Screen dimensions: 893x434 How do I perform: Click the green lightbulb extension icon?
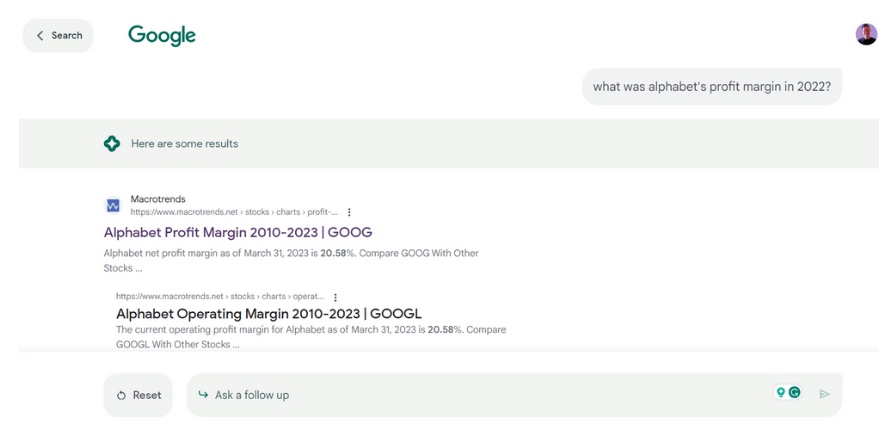(780, 393)
